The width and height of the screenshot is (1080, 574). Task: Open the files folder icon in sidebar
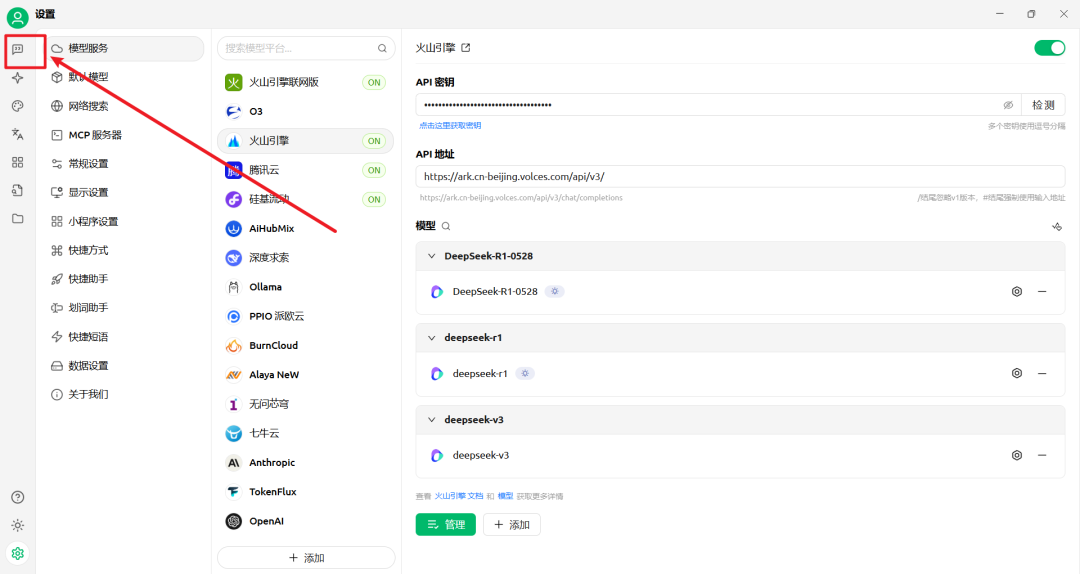18,219
